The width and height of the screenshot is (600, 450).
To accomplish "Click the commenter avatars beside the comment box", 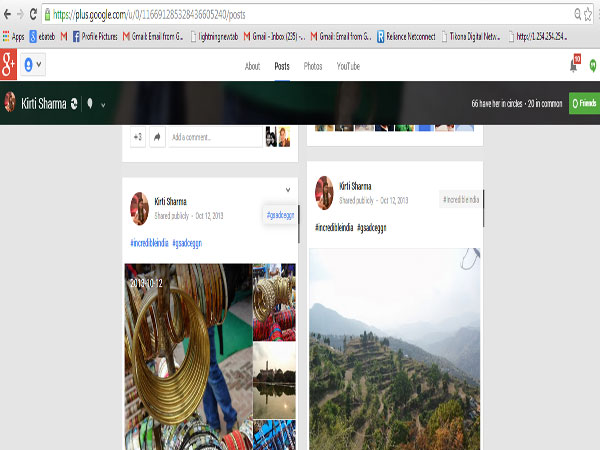I will pos(278,137).
